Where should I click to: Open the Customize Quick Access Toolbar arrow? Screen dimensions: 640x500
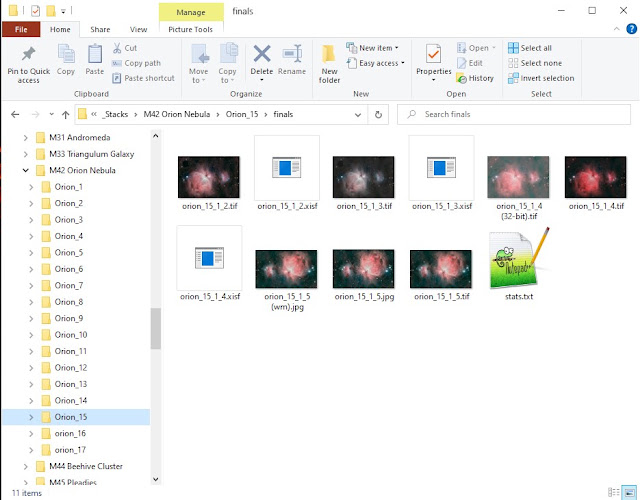pyautogui.click(x=63, y=11)
